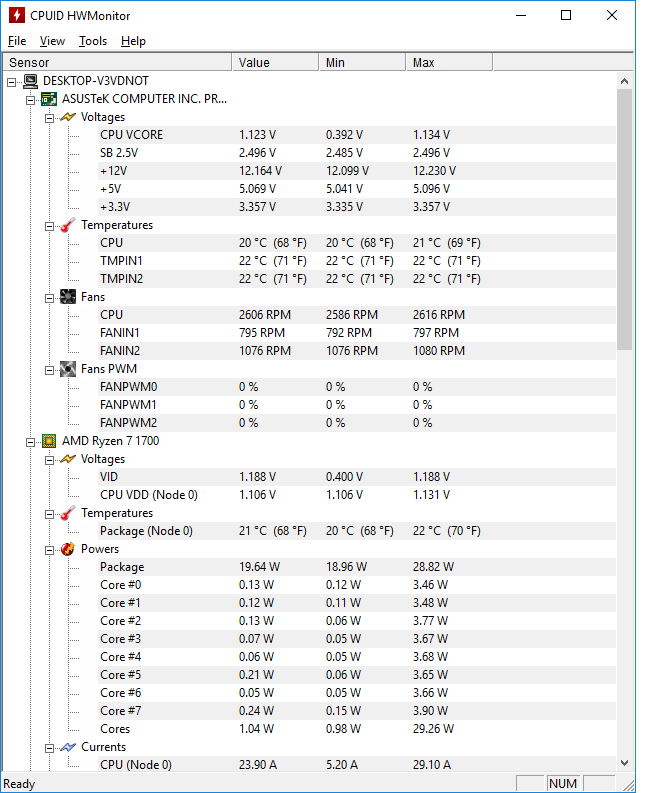Screen dimensions: 648x793
Task: Select the Cores total power row
Action: tap(357, 729)
